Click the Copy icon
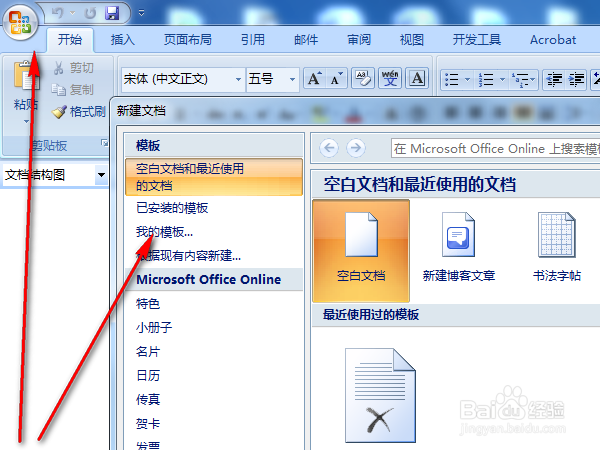Screen dimensions: 600x450 [59, 90]
